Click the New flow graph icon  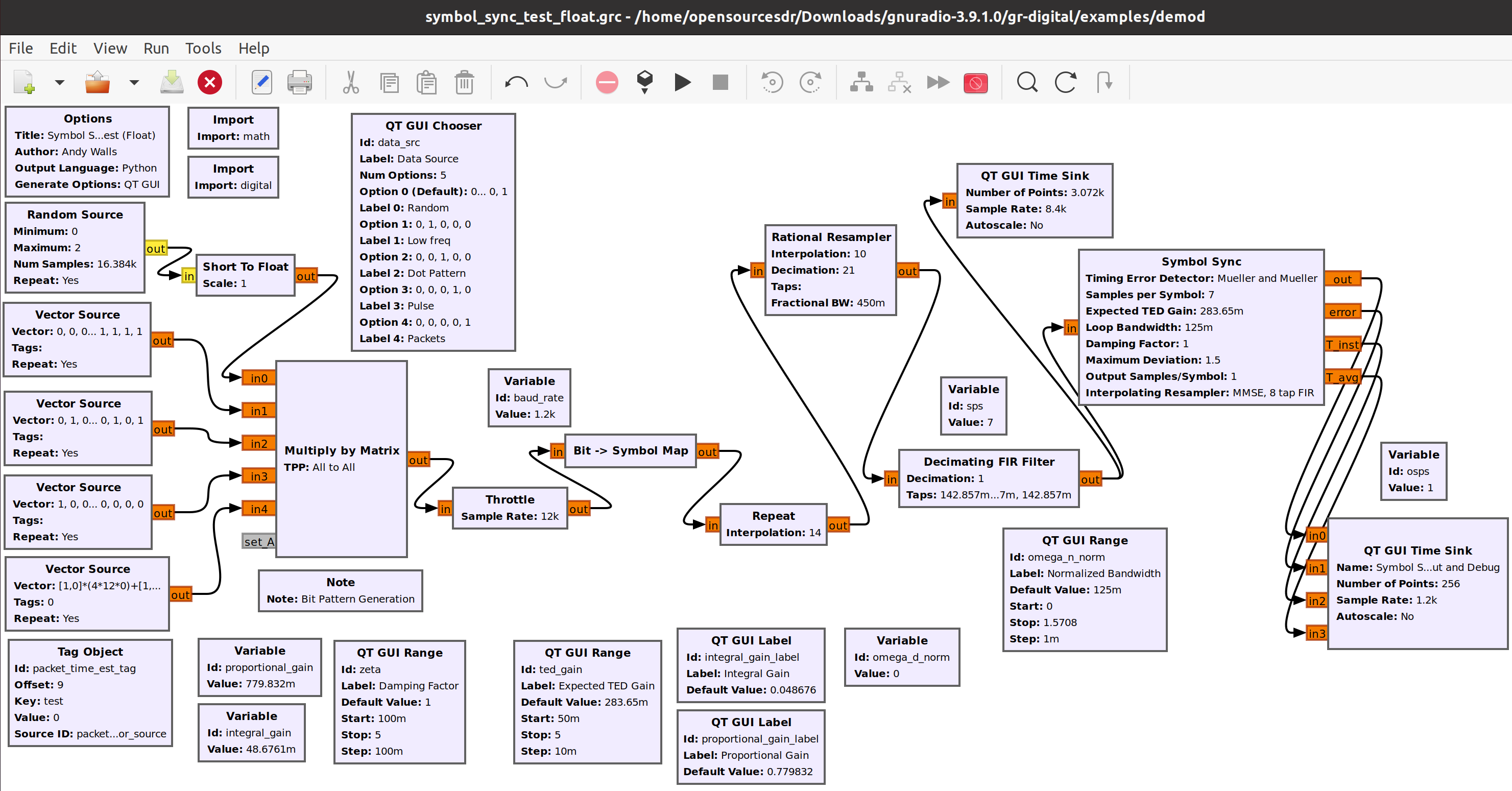(x=25, y=82)
